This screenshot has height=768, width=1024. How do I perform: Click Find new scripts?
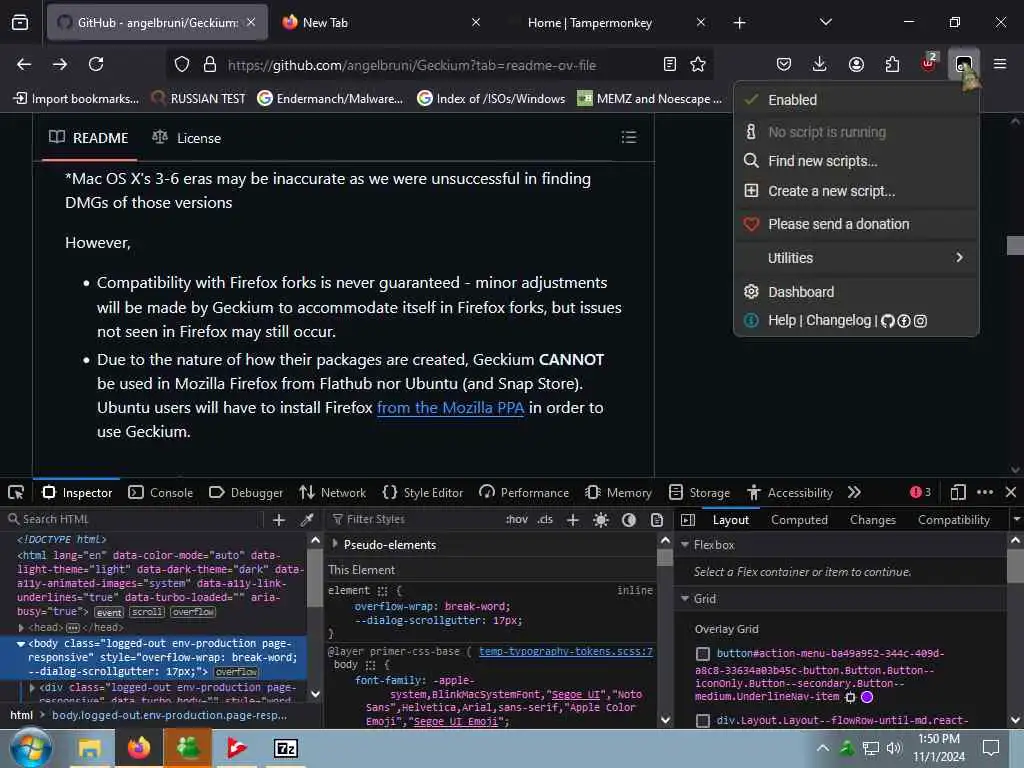pyautogui.click(x=856, y=161)
